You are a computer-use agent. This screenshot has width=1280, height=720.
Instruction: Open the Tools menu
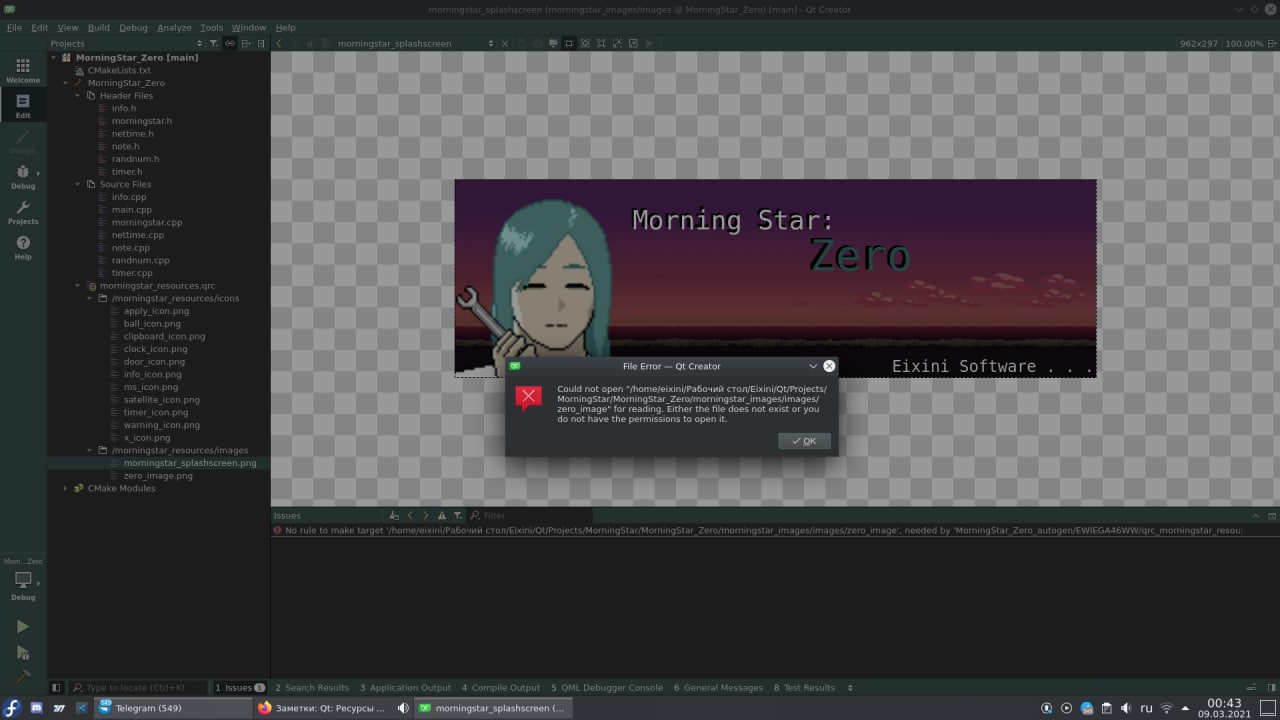[211, 28]
